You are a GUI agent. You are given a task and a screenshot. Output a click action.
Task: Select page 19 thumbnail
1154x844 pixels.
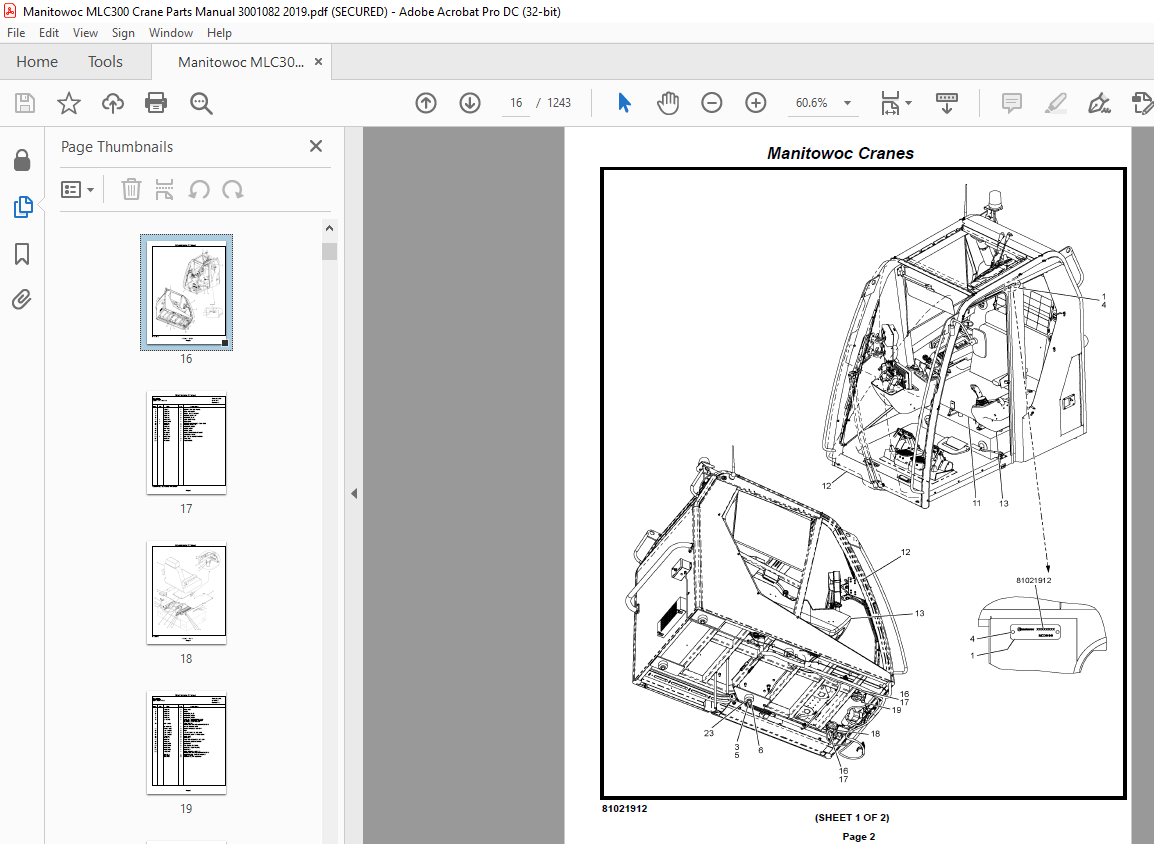coord(186,743)
